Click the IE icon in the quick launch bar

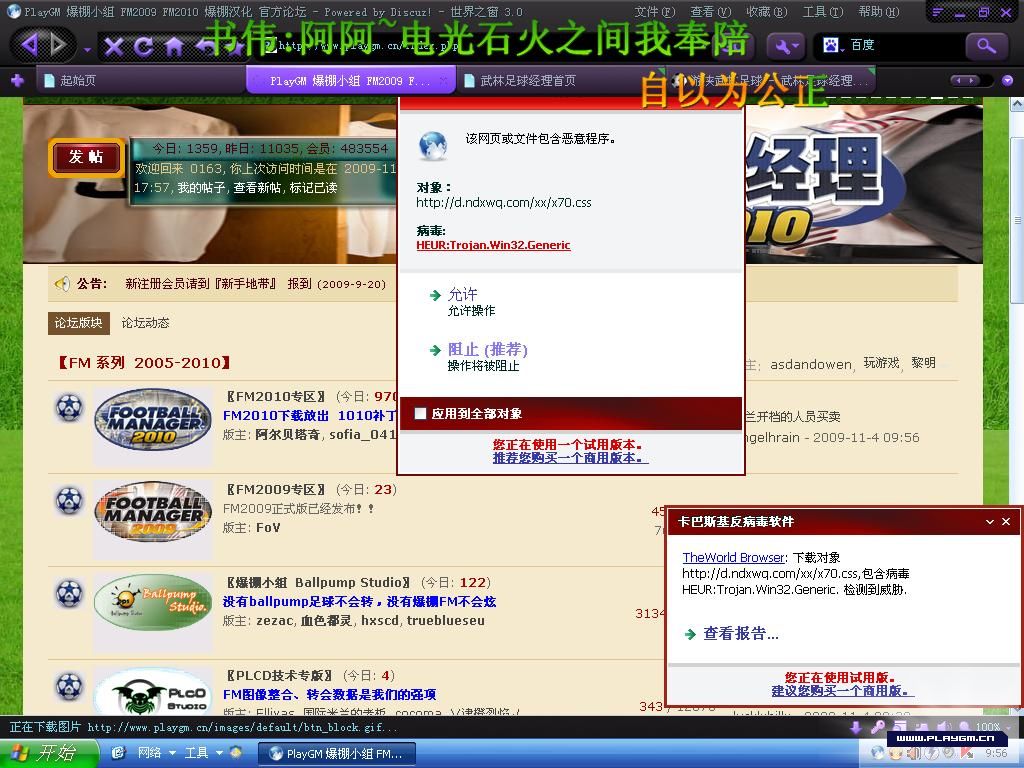pyautogui.click(x=118, y=753)
